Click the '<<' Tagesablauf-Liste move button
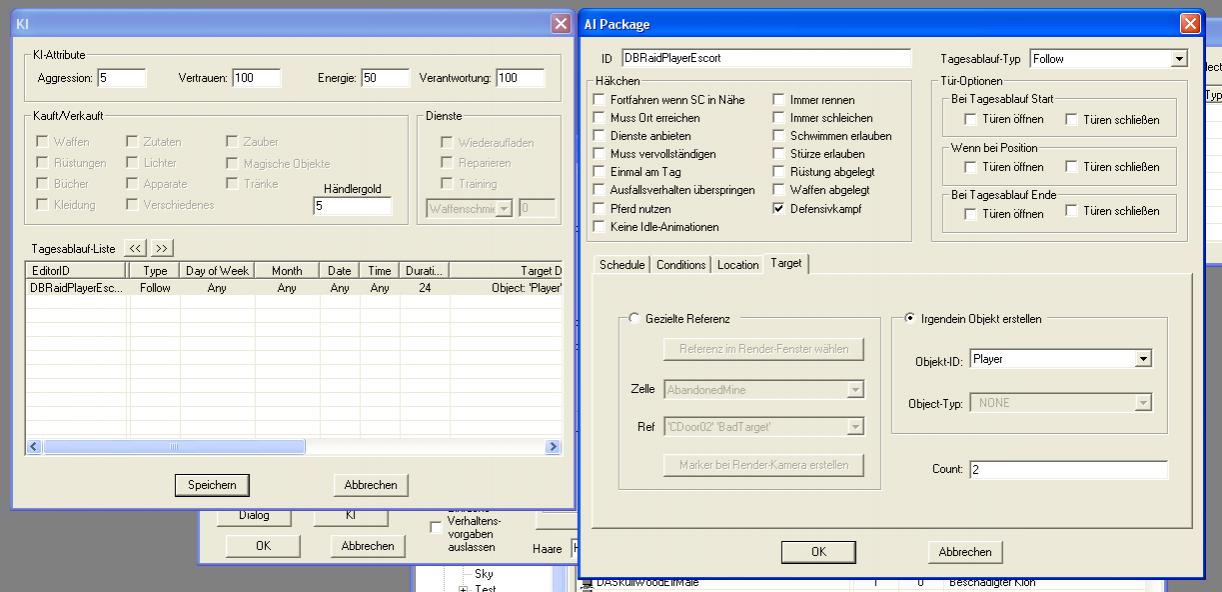Image resolution: width=1222 pixels, height=592 pixels. tap(136, 248)
